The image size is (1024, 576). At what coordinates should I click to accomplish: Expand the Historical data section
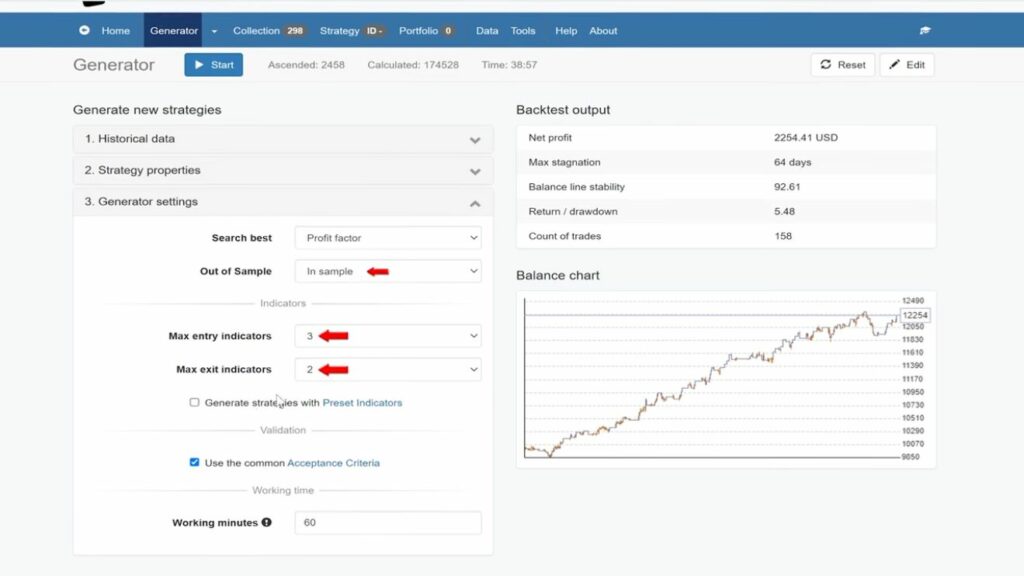pos(282,139)
